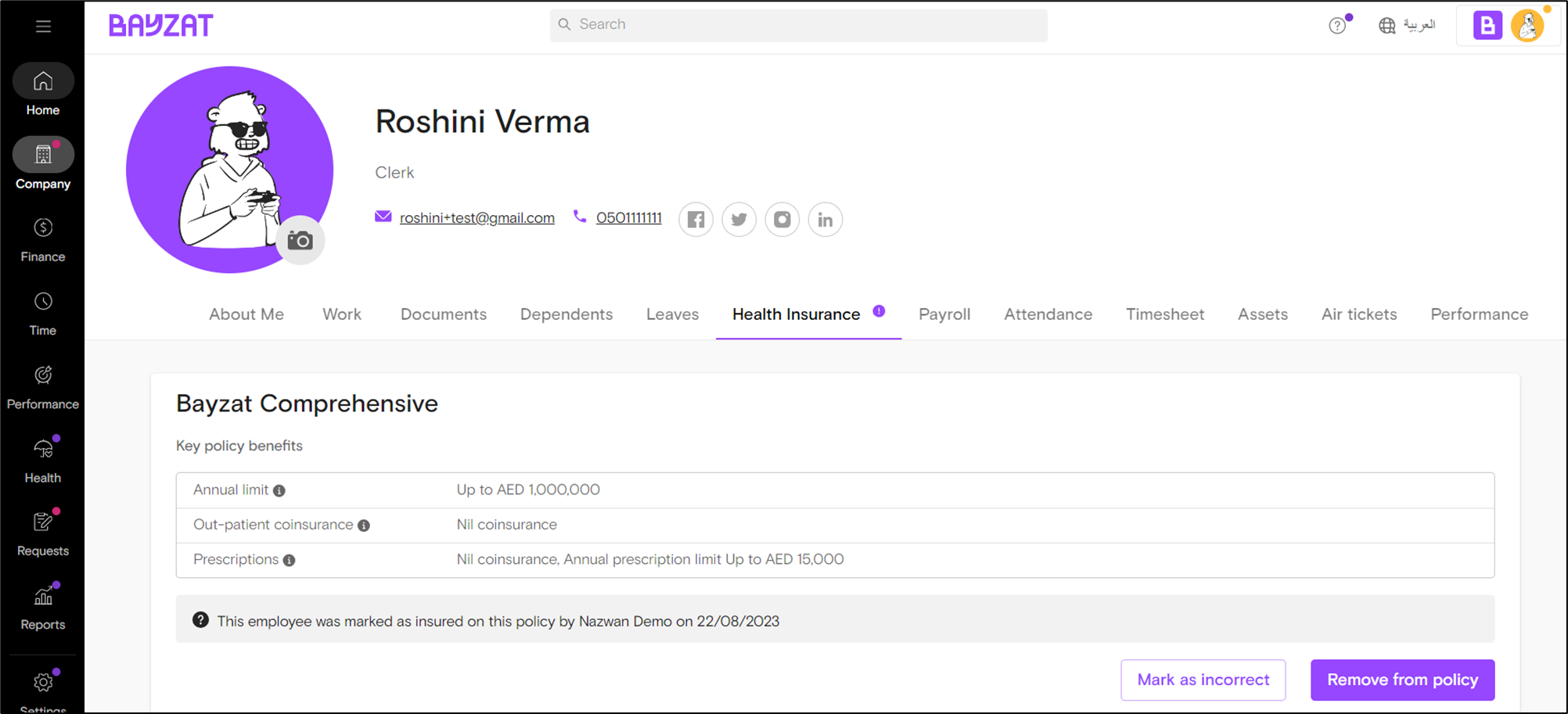Image resolution: width=1568 pixels, height=714 pixels.
Task: Switch to the Air tickets tab
Action: pos(1359,314)
